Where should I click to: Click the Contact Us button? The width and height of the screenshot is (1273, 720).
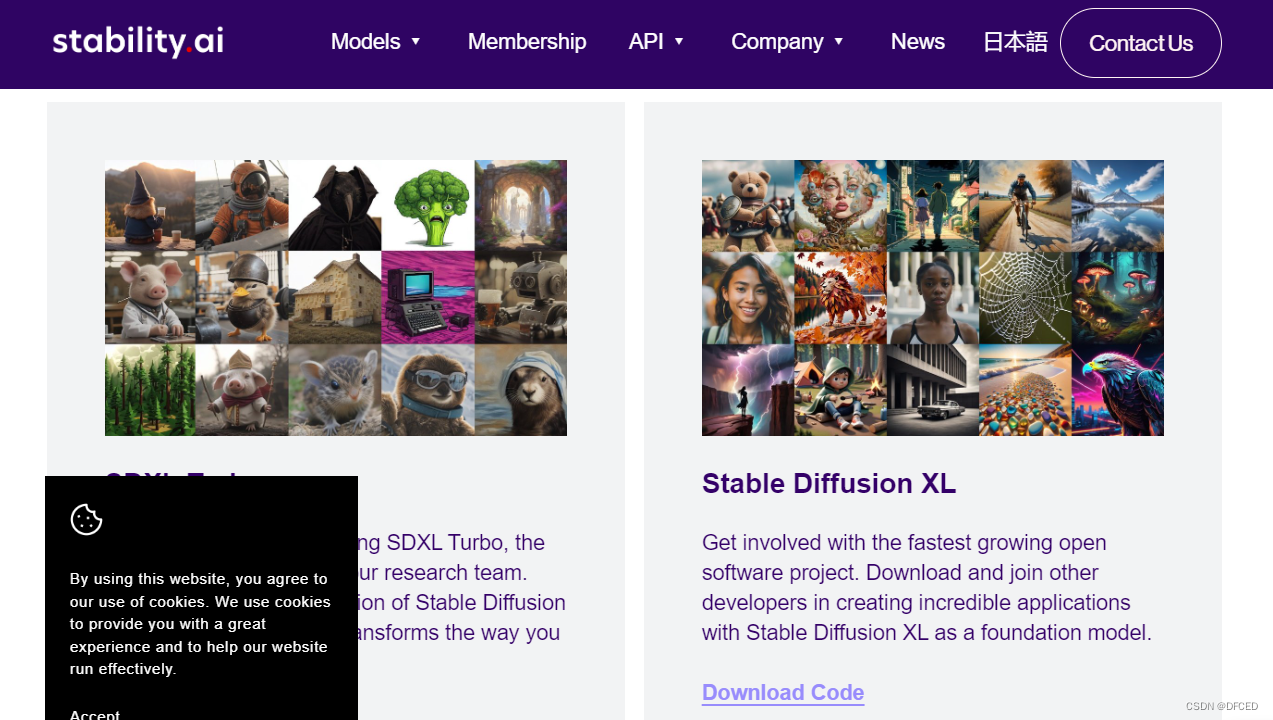[x=1141, y=43]
